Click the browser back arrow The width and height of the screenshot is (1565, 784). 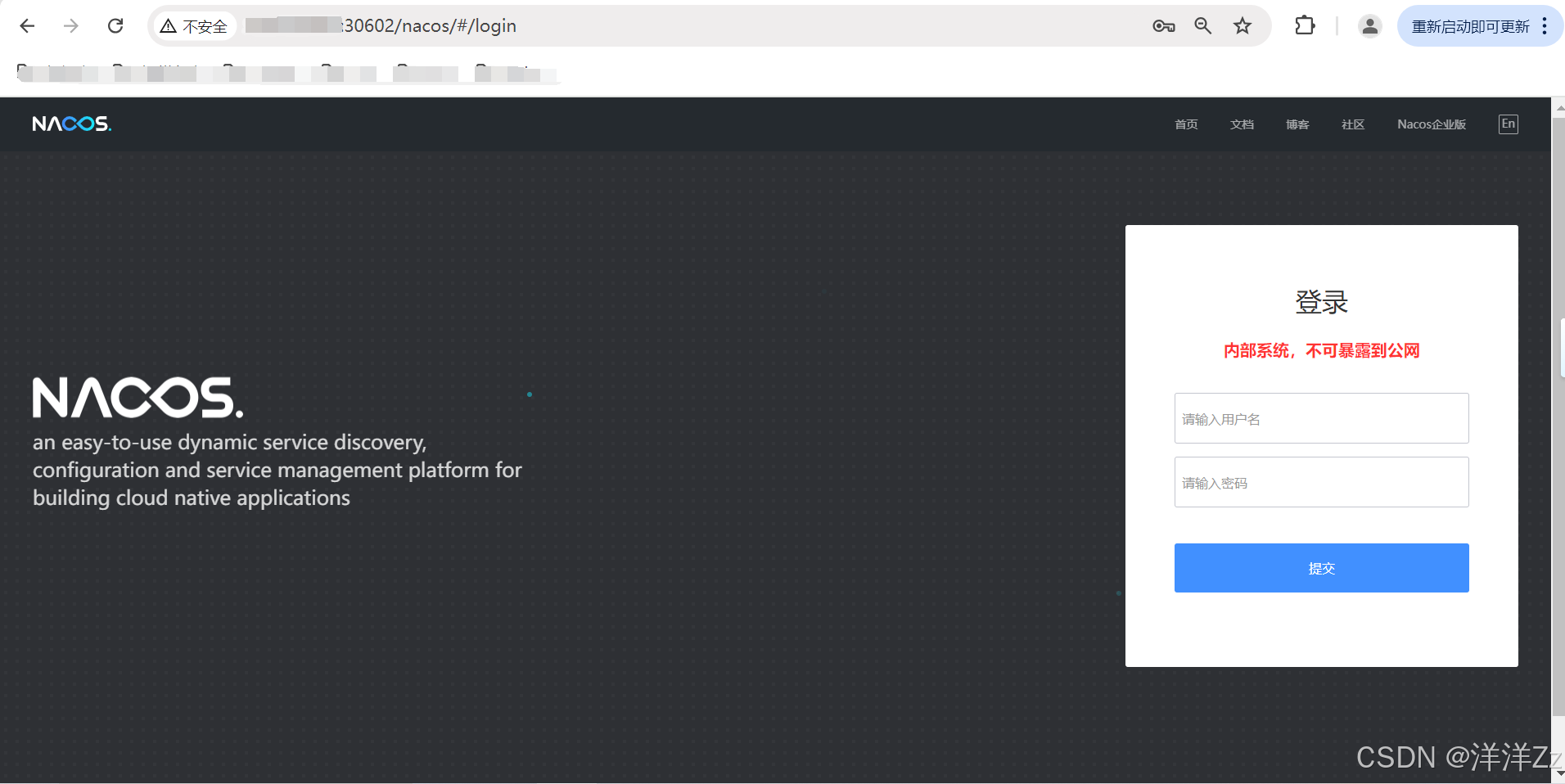pos(27,25)
